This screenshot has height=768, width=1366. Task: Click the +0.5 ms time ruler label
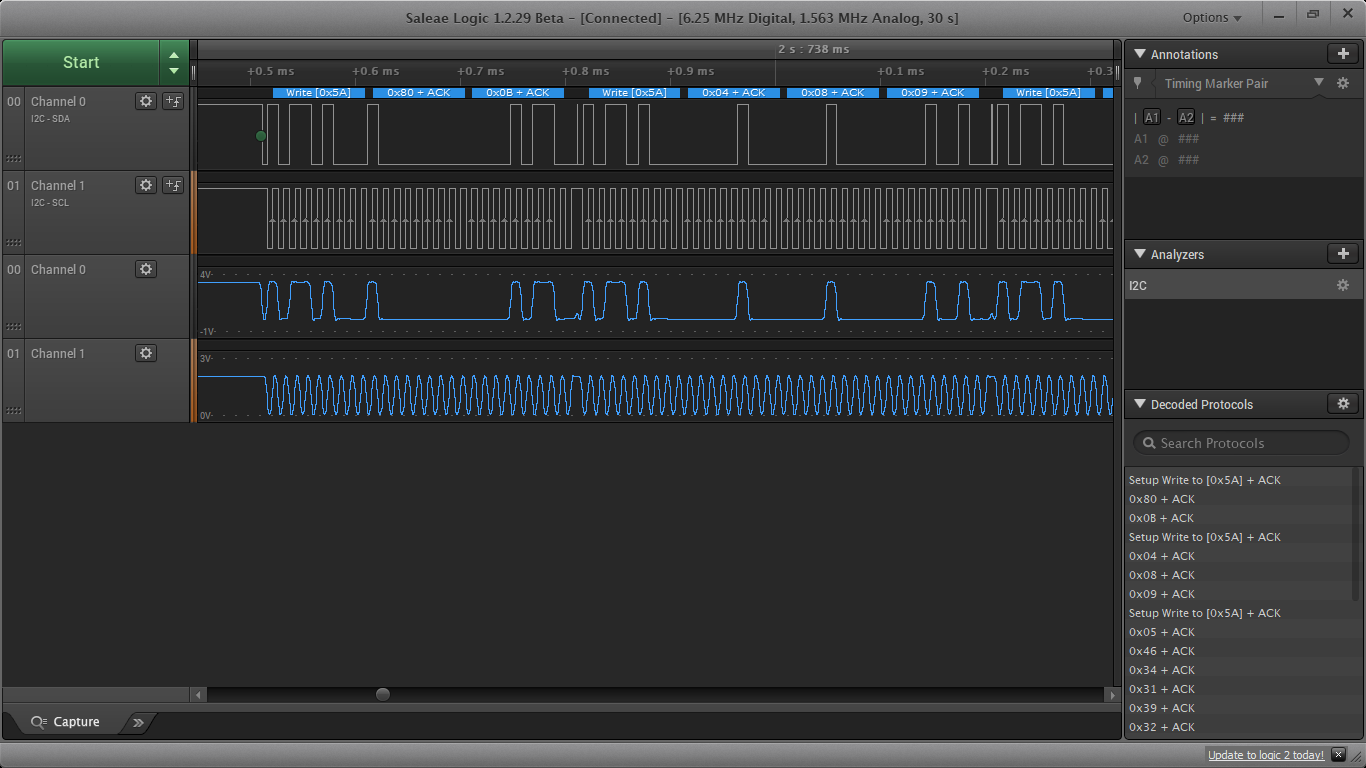[x=271, y=71]
